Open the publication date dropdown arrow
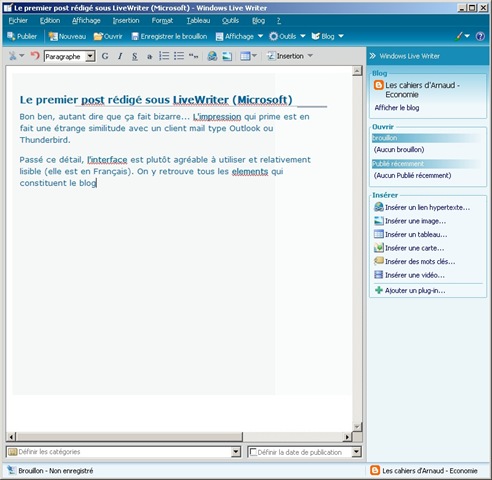 (x=356, y=452)
